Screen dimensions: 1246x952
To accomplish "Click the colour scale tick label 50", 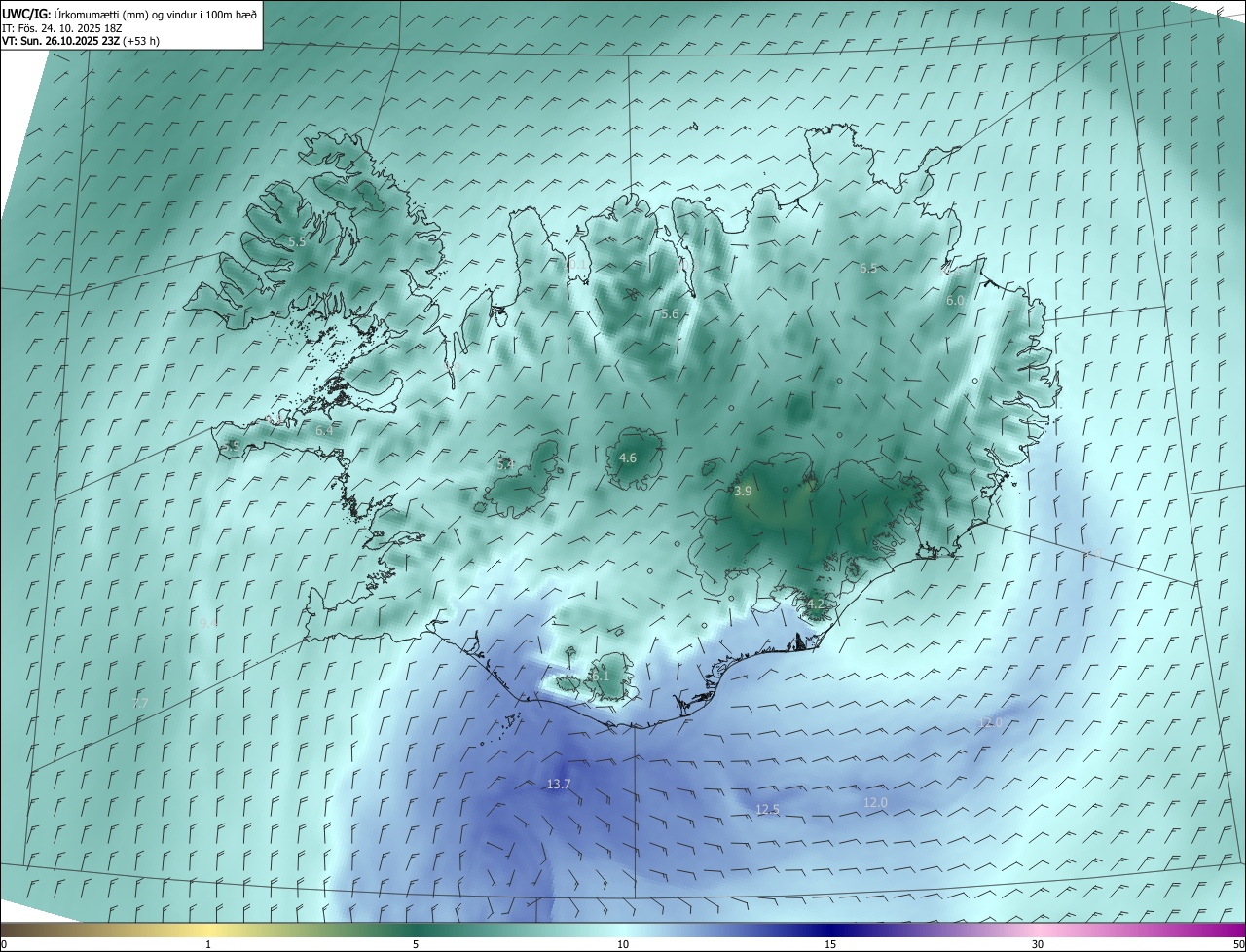I will [x=1238, y=945].
